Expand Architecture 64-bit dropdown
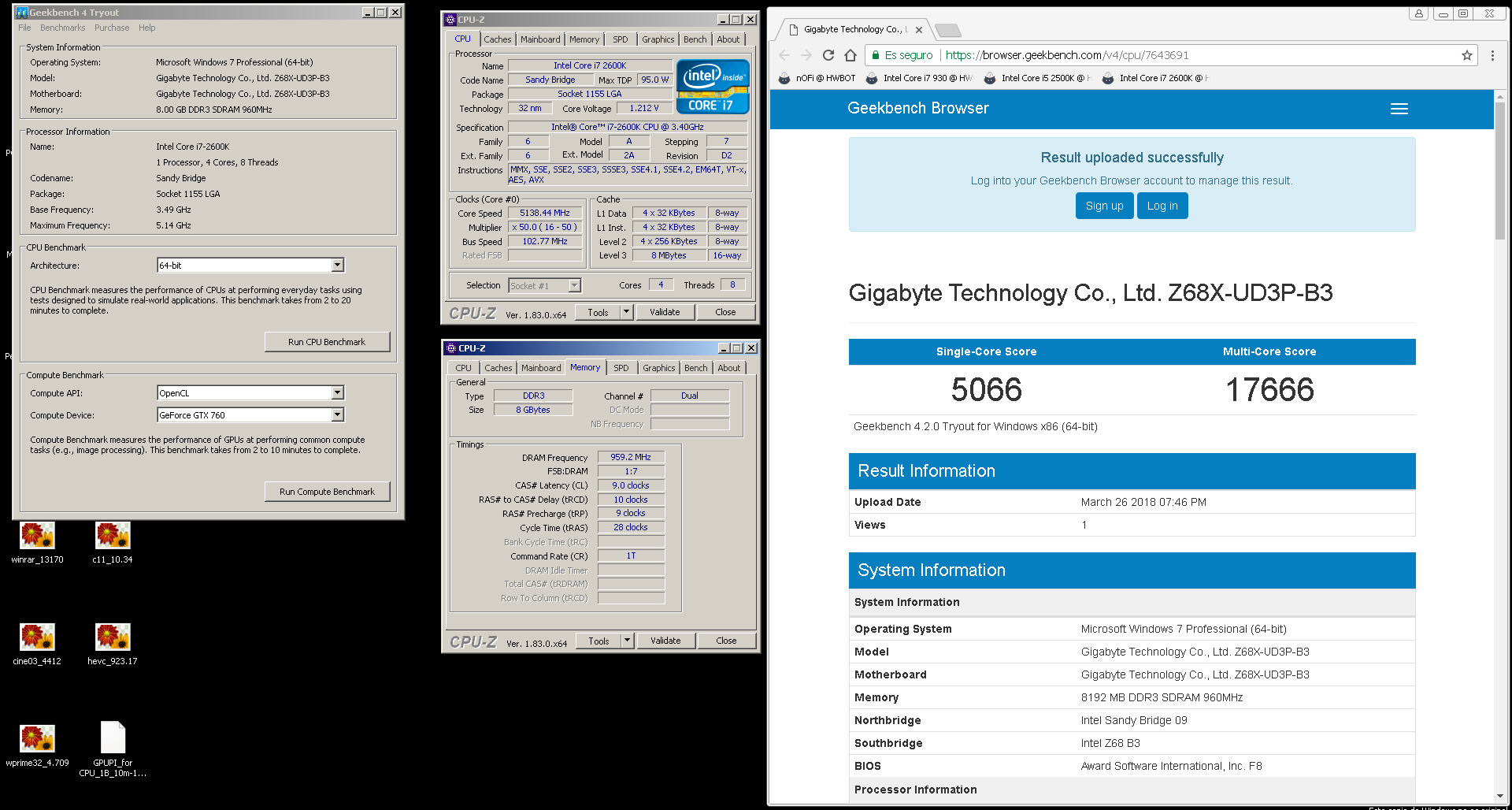The image size is (1512, 810). pyautogui.click(x=337, y=266)
